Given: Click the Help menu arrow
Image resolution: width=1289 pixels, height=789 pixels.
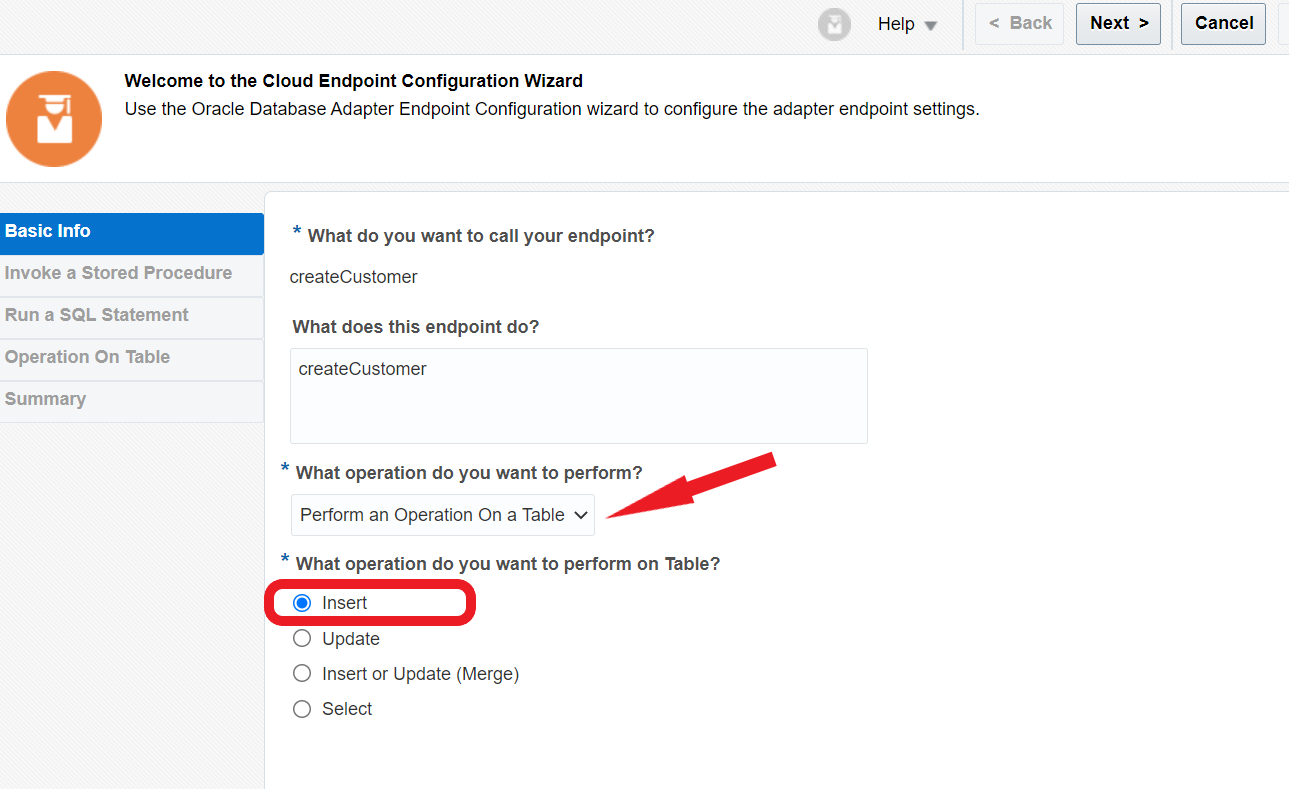Looking at the screenshot, I should (931, 25).
